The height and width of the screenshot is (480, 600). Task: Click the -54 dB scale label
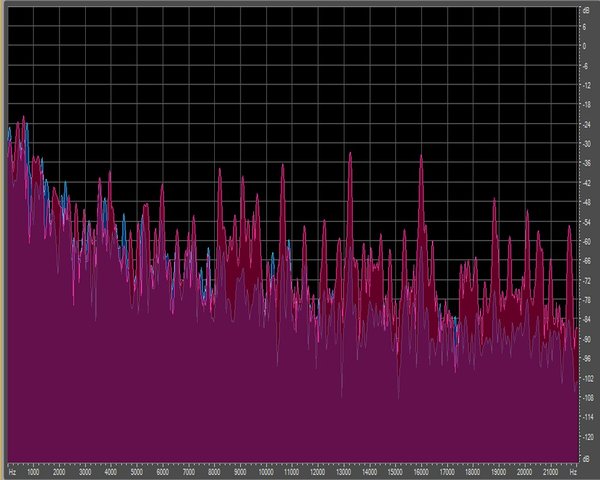[x=586, y=222]
